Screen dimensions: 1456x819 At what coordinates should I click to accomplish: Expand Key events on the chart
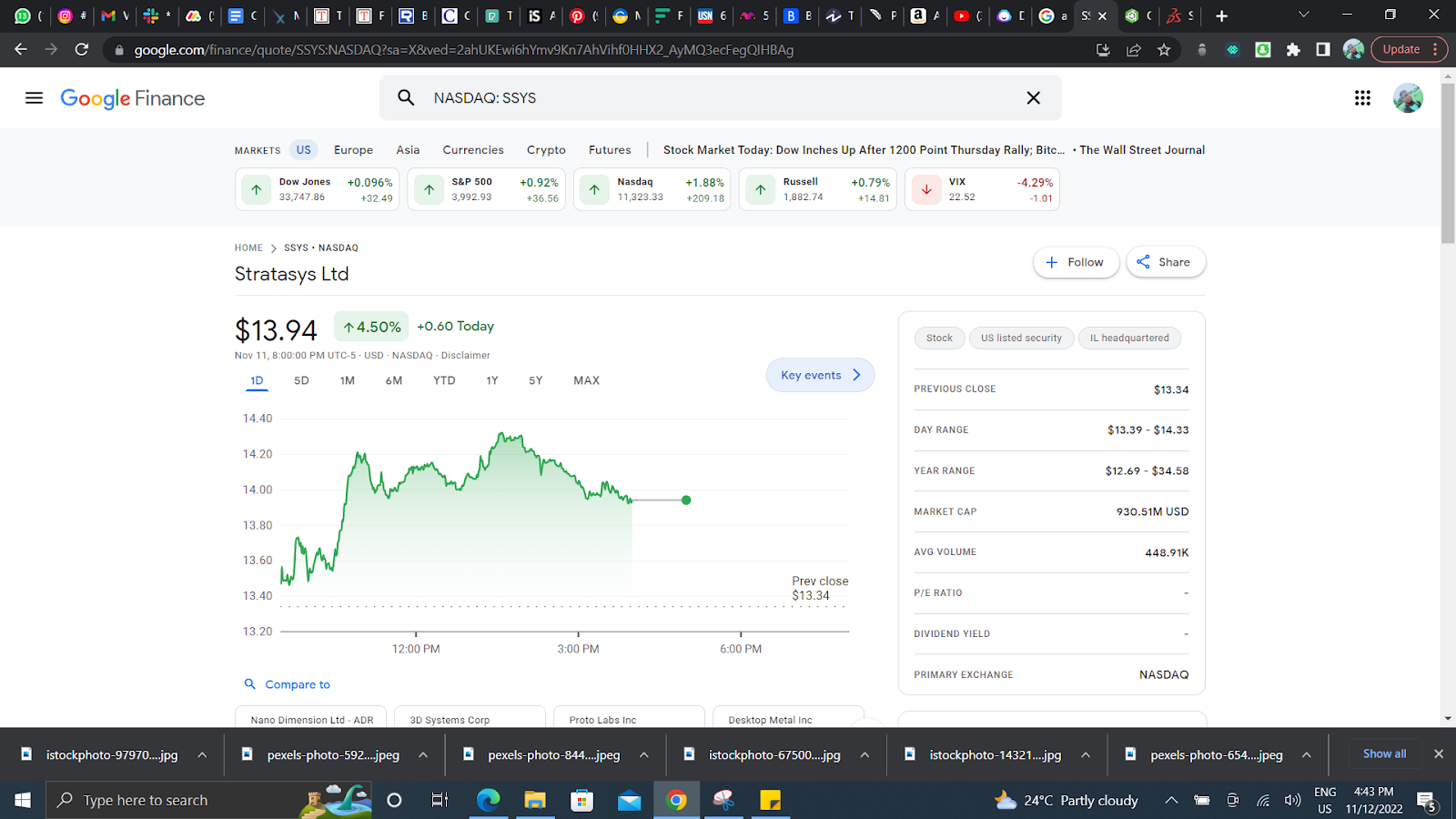[x=820, y=375]
